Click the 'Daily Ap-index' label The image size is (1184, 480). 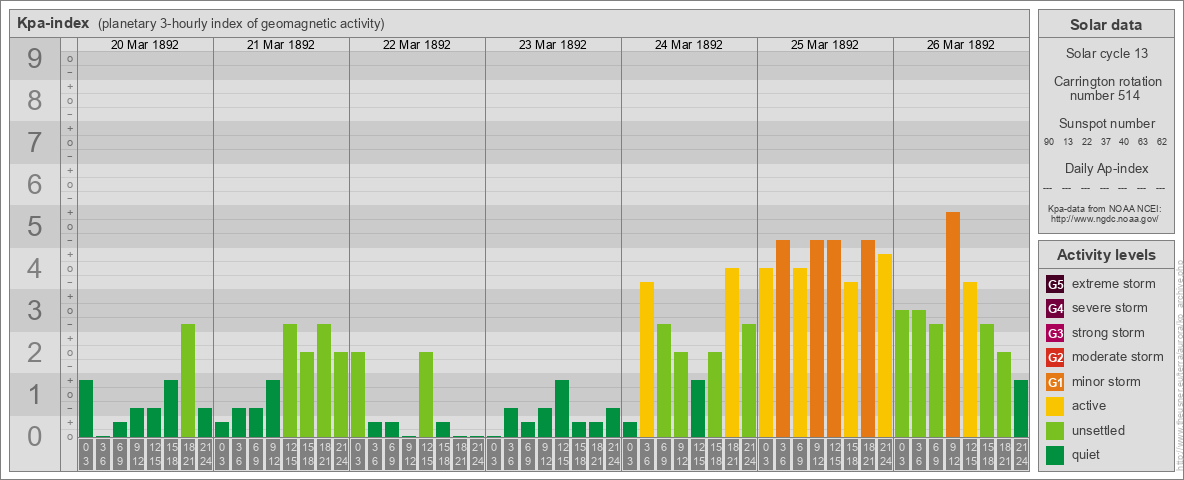point(1105,168)
